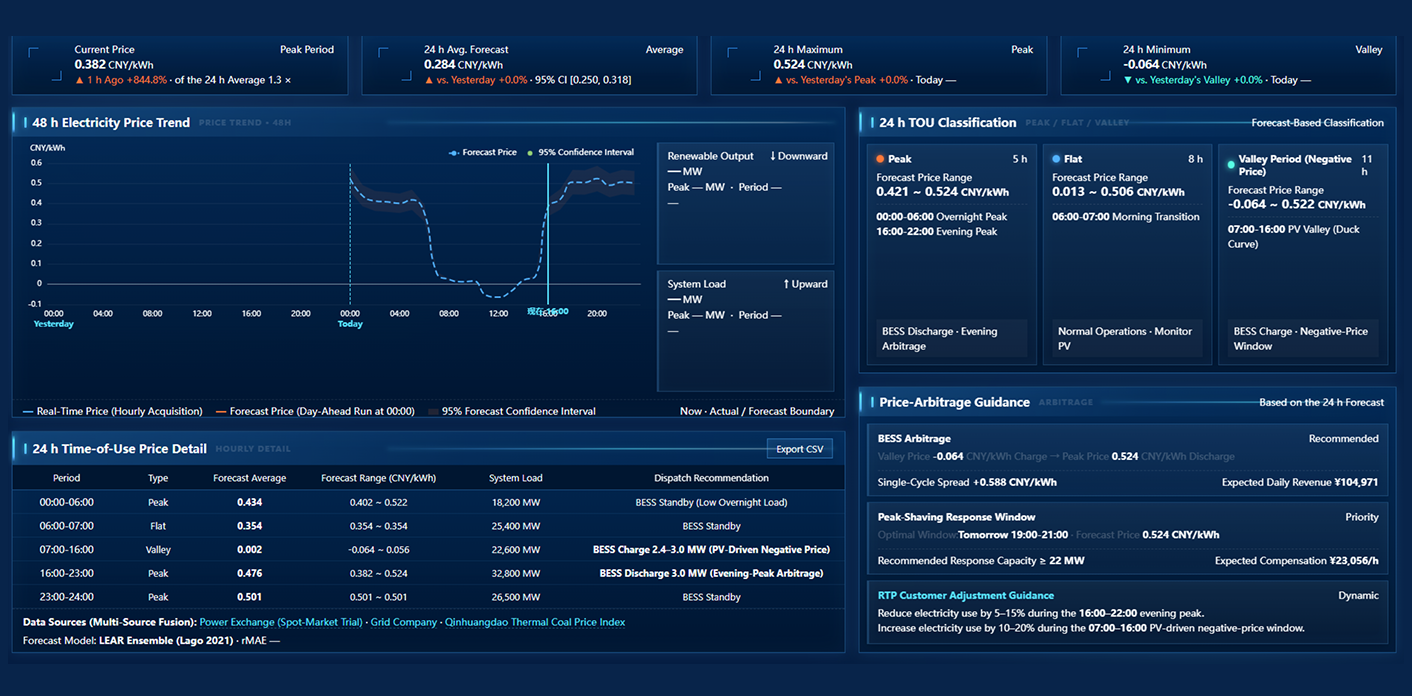This screenshot has height=696, width=1412.
Task: Click BESS Discharge 3.0 MW recommendation text
Action: (711, 573)
